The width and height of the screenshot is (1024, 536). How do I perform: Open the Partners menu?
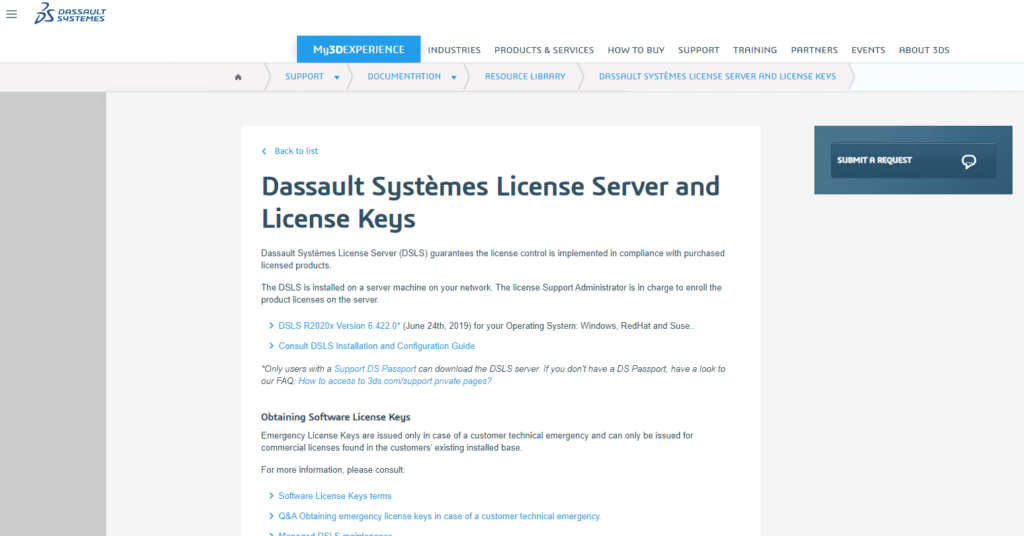click(814, 50)
